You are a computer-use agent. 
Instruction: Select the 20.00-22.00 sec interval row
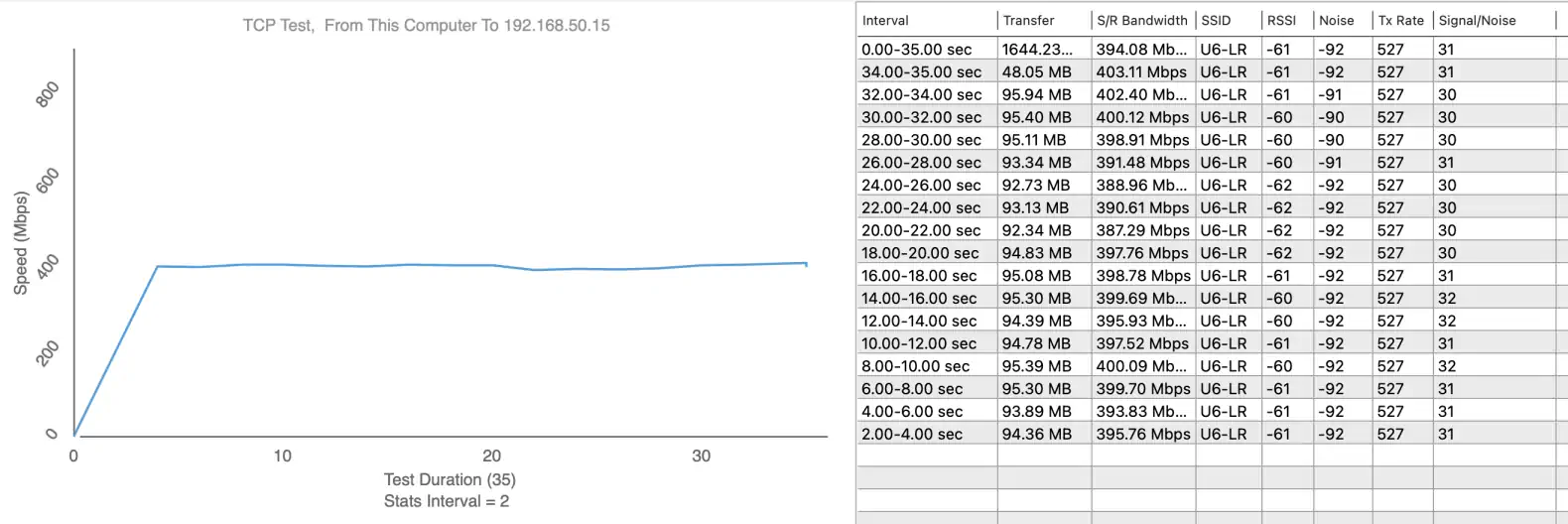pyautogui.click(x=921, y=230)
